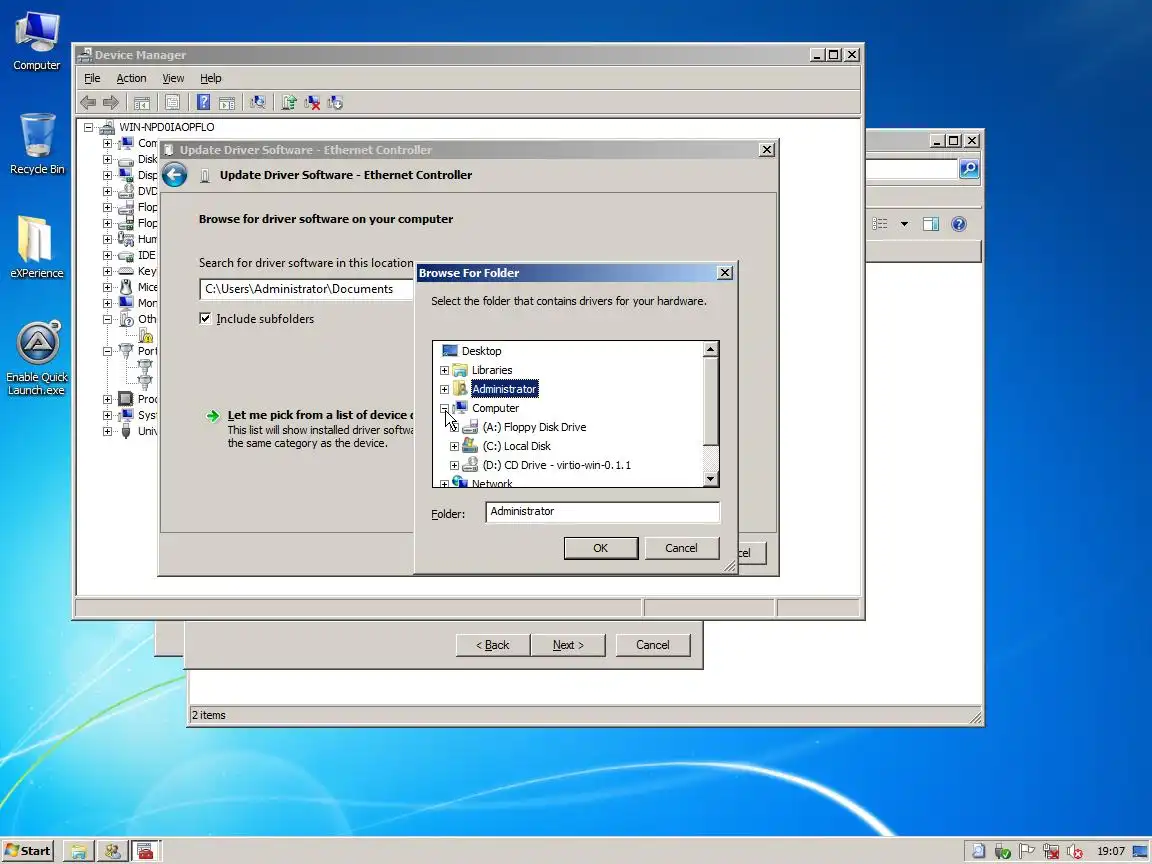
Task: Expand the Libraries node in folder tree
Action: click(444, 370)
